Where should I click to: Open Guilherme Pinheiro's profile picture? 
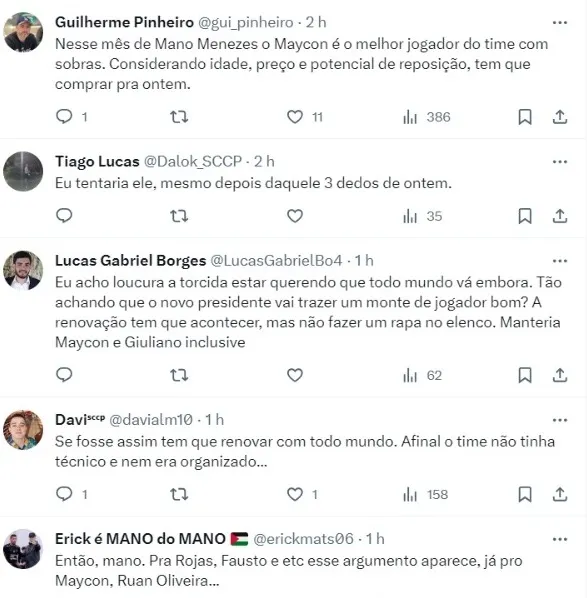coord(23,32)
